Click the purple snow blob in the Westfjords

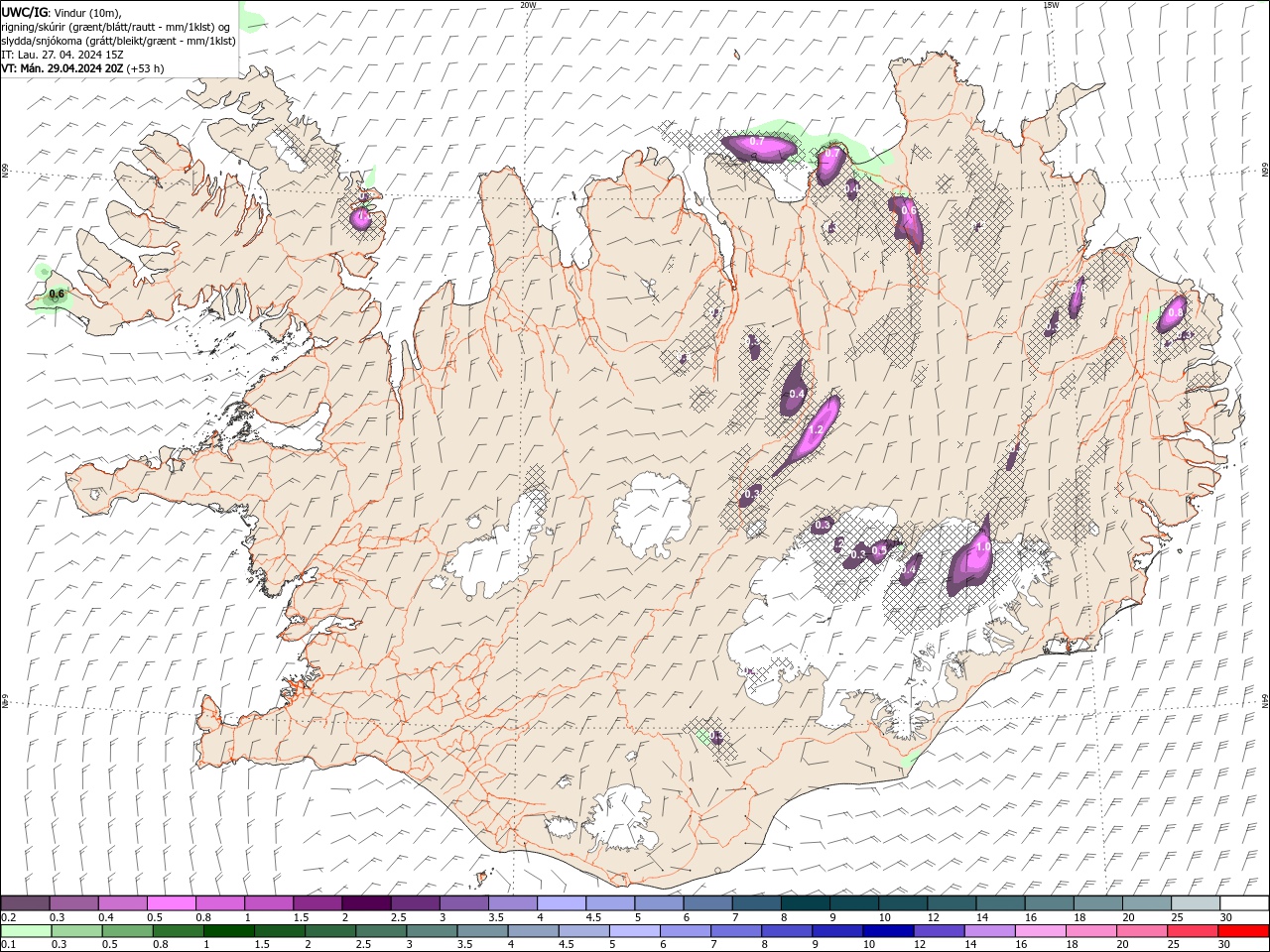pyautogui.click(x=362, y=217)
